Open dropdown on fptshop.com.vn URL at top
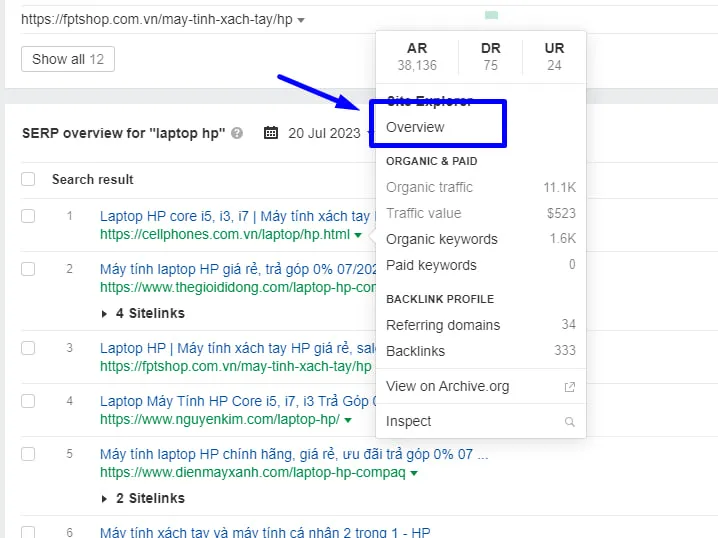Screen dimensions: 718x538 pos(301,20)
